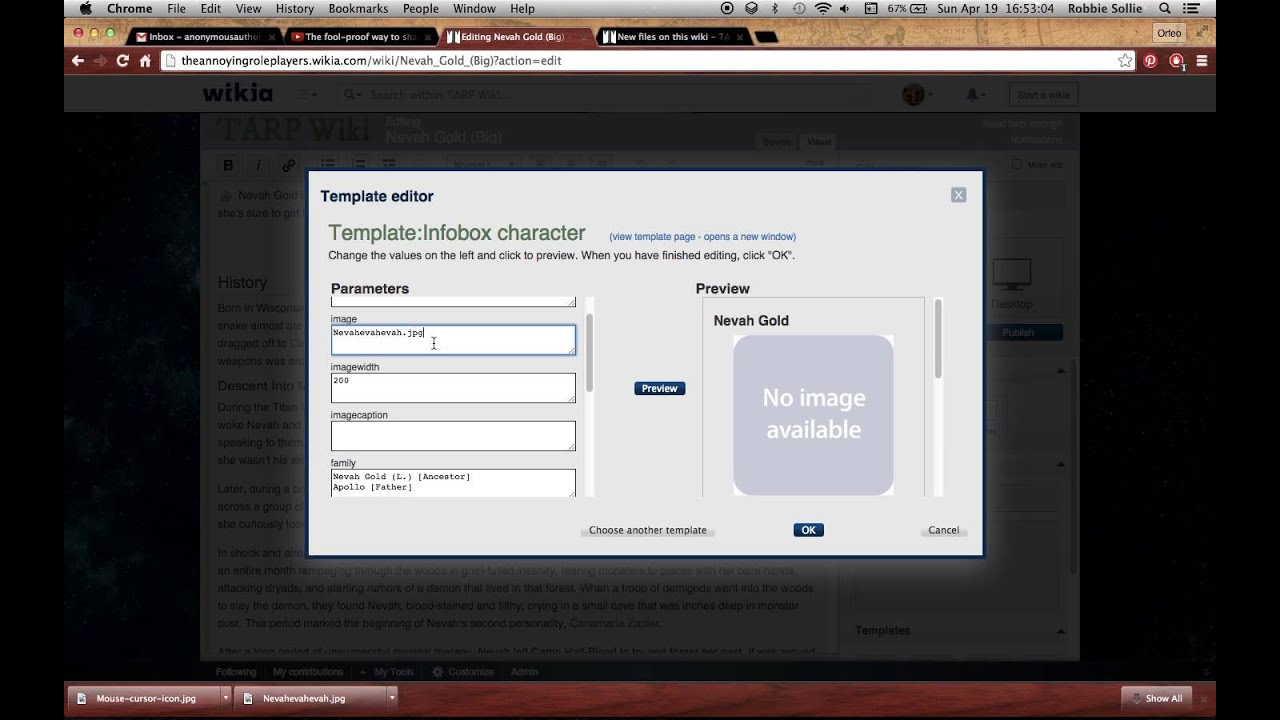Open the Chrome hamburger menu
The width and height of the screenshot is (1280, 720).
point(1202,60)
